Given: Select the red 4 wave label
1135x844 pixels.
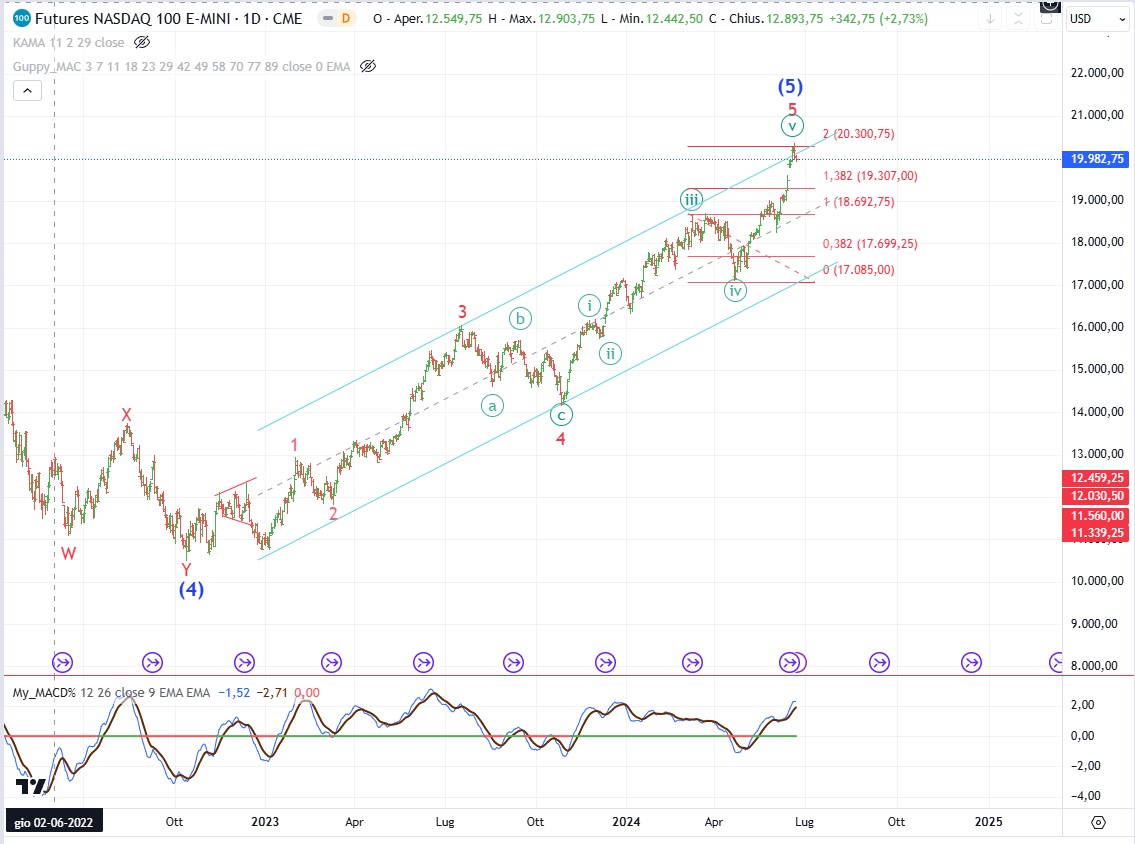Looking at the screenshot, I should 560,439.
